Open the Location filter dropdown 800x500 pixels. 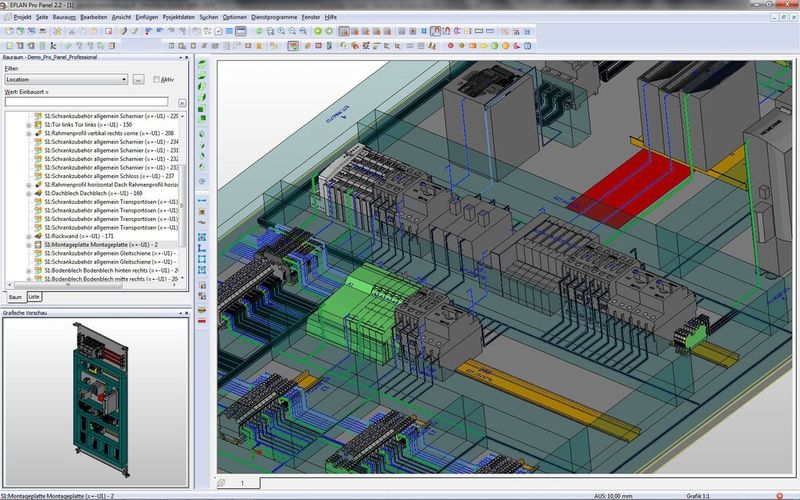pos(122,79)
